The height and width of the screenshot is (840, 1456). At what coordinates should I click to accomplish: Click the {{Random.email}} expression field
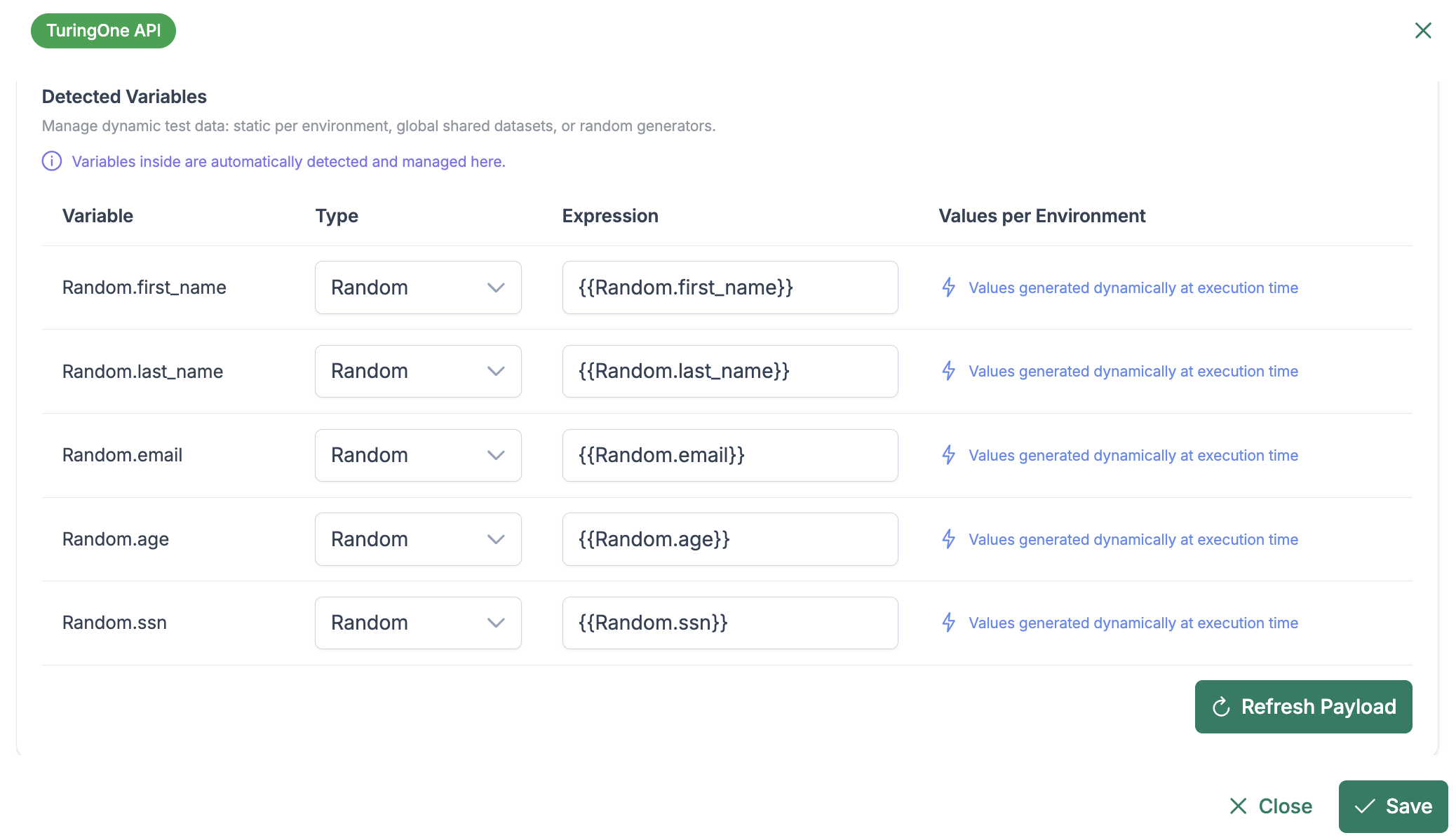729,455
